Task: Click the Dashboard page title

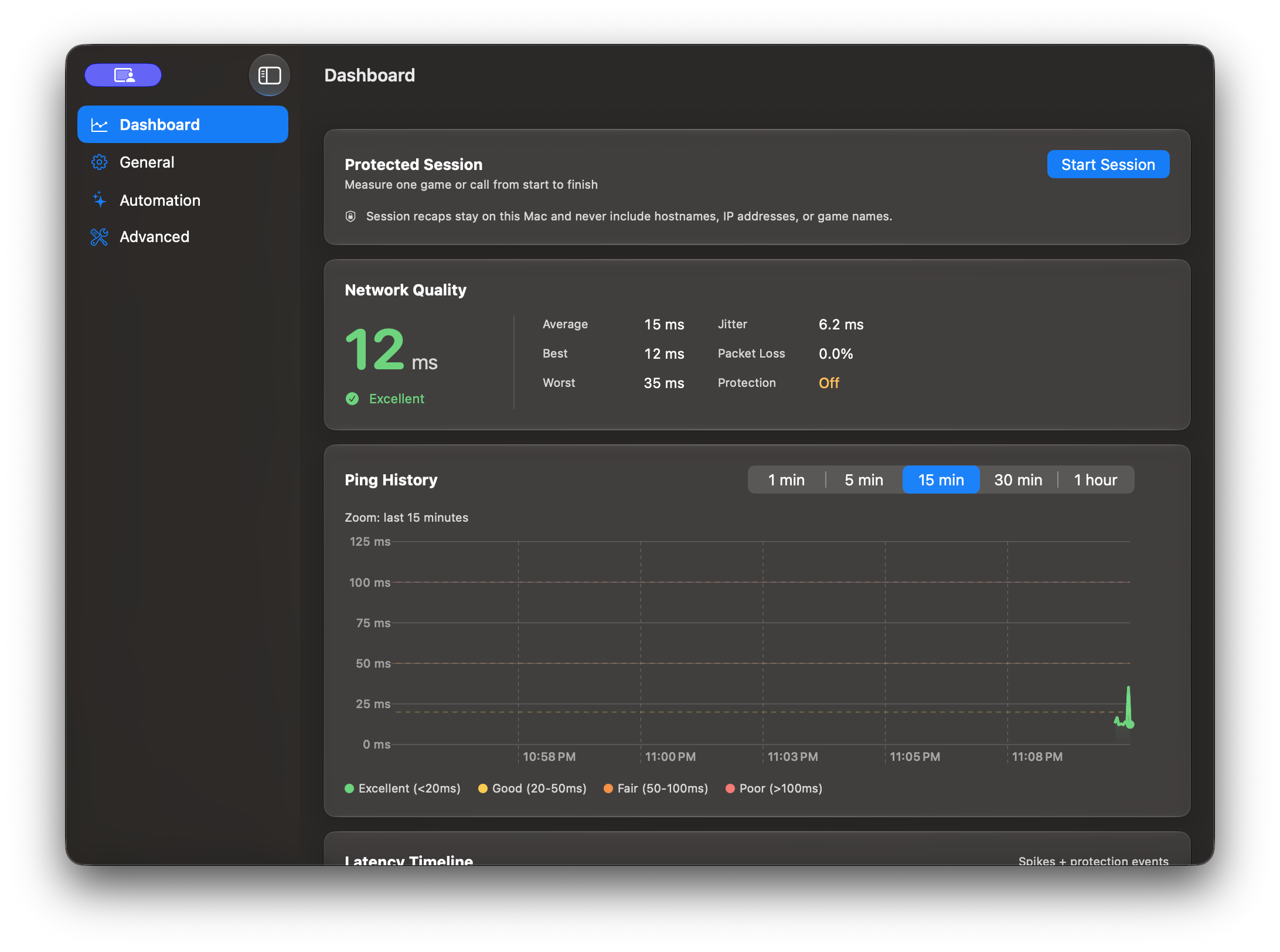Action: [370, 75]
